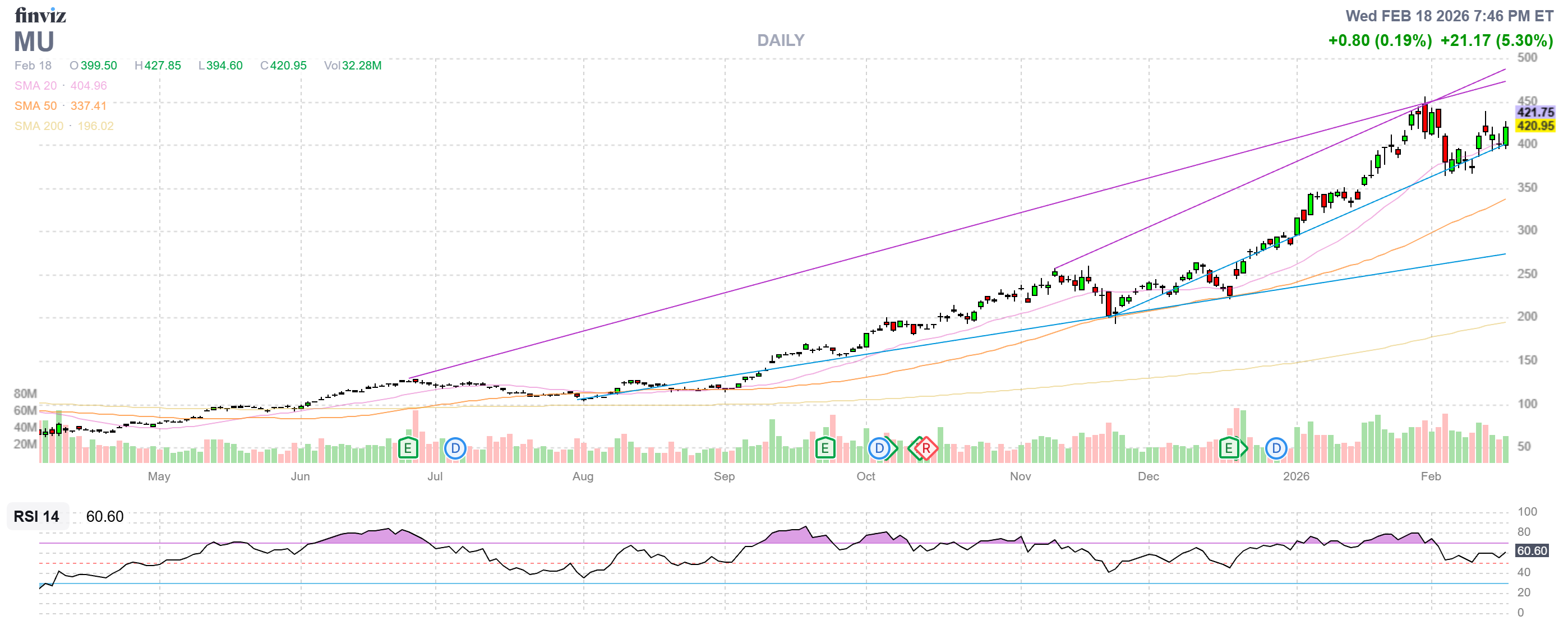
Task: Click the Vol 32.28M readout
Action: (x=352, y=66)
